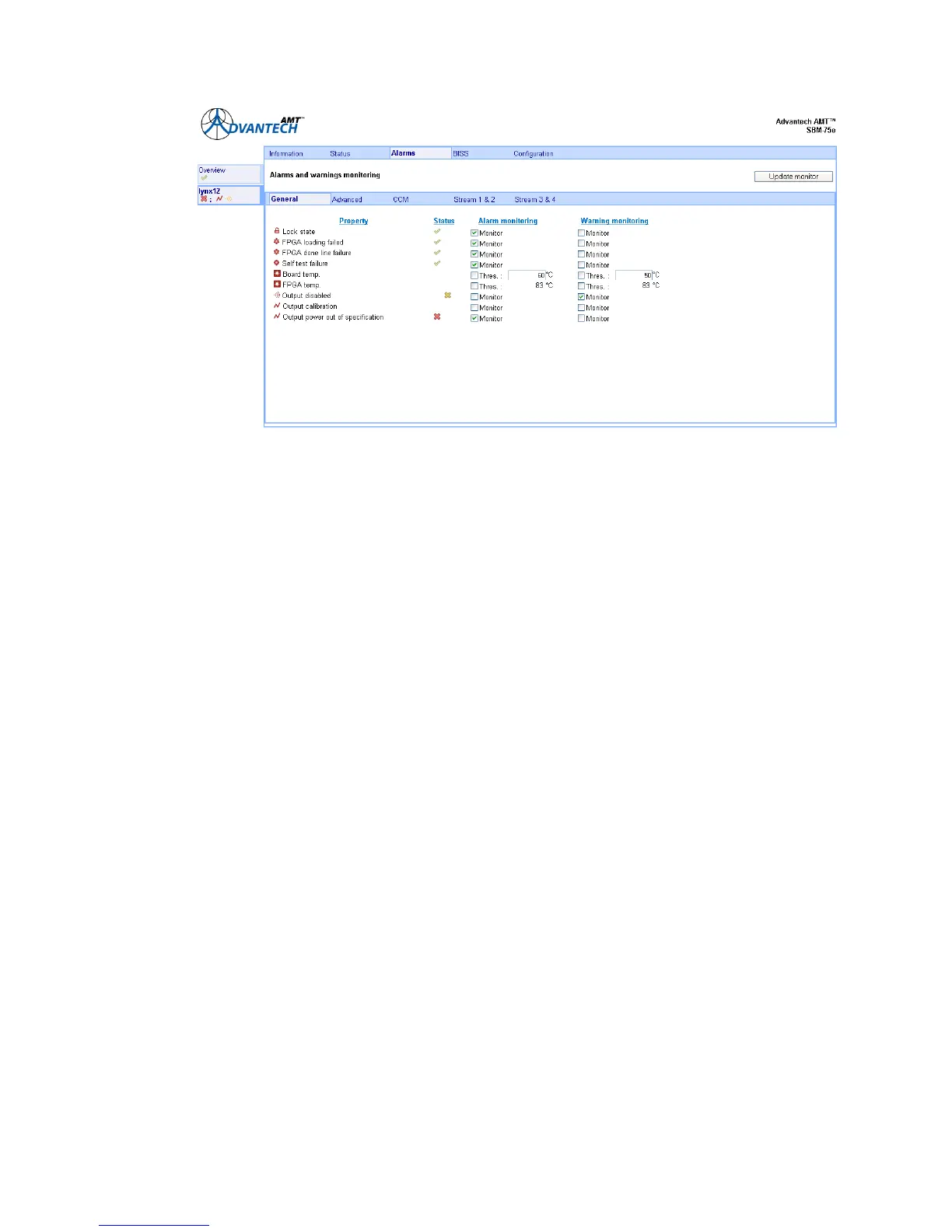Image resolution: width=952 pixels, height=1232 pixels.
Task: Click the Alarm monitoring header link
Action: [508, 221]
